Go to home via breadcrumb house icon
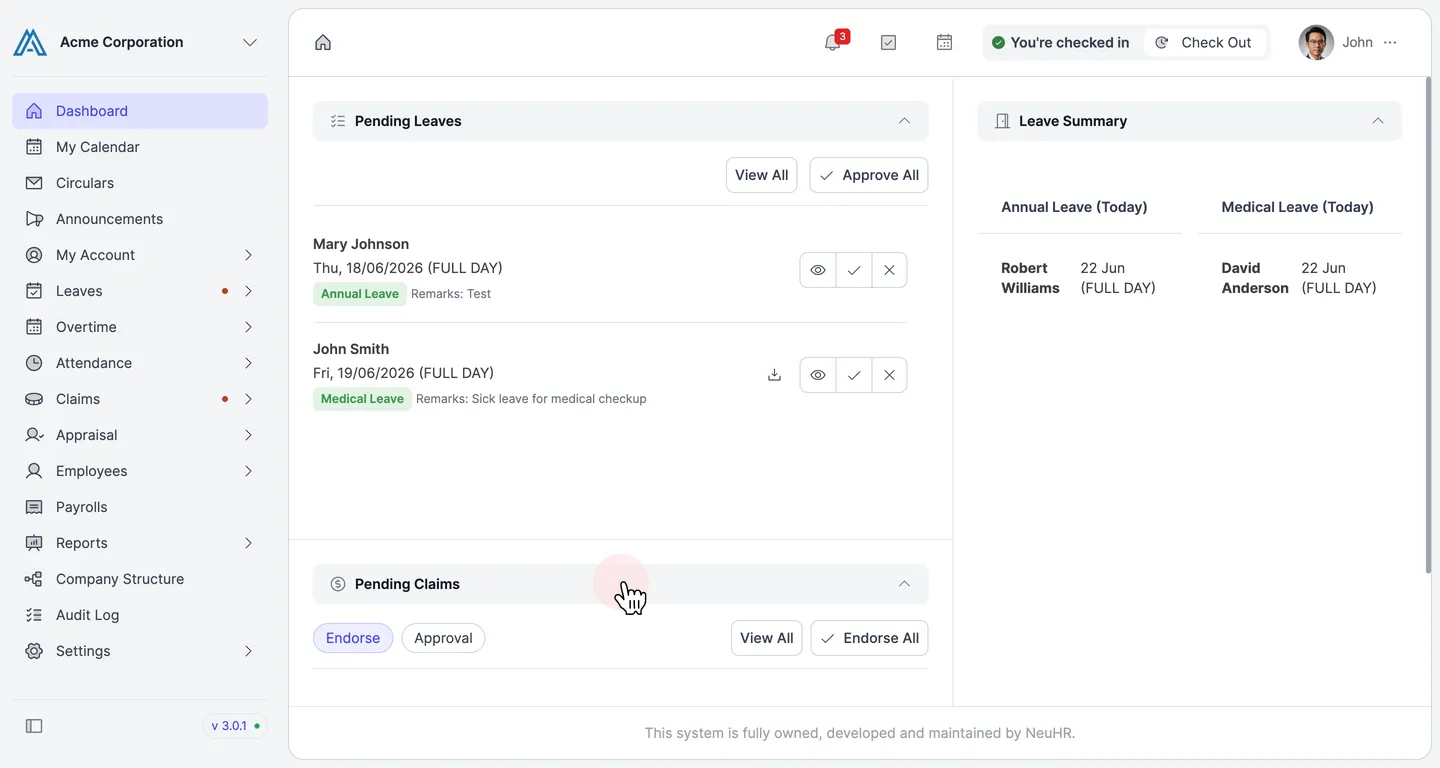 coord(323,43)
